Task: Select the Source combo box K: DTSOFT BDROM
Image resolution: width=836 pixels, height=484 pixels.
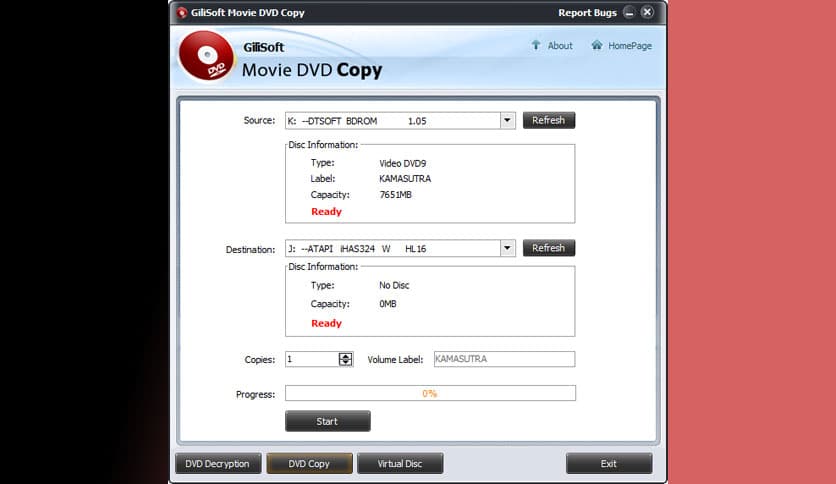Action: [x=400, y=120]
